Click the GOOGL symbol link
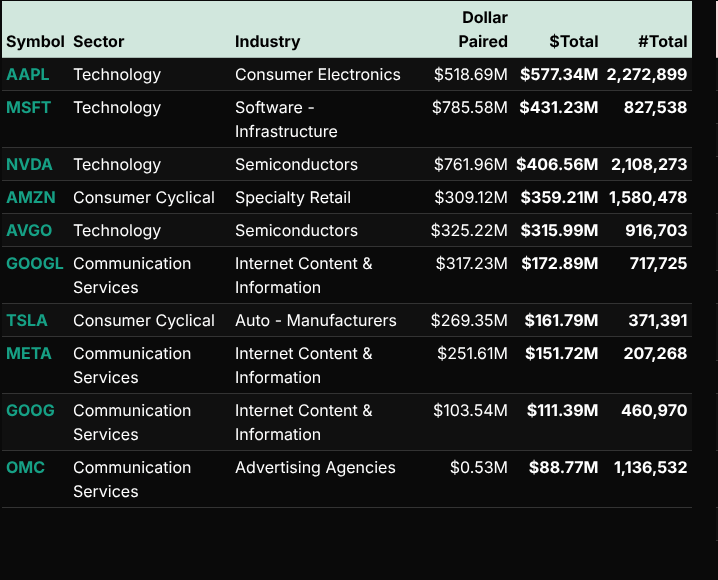 34,264
